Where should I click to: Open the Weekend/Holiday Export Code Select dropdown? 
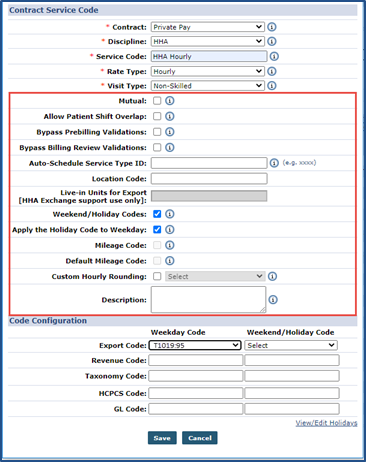click(291, 345)
